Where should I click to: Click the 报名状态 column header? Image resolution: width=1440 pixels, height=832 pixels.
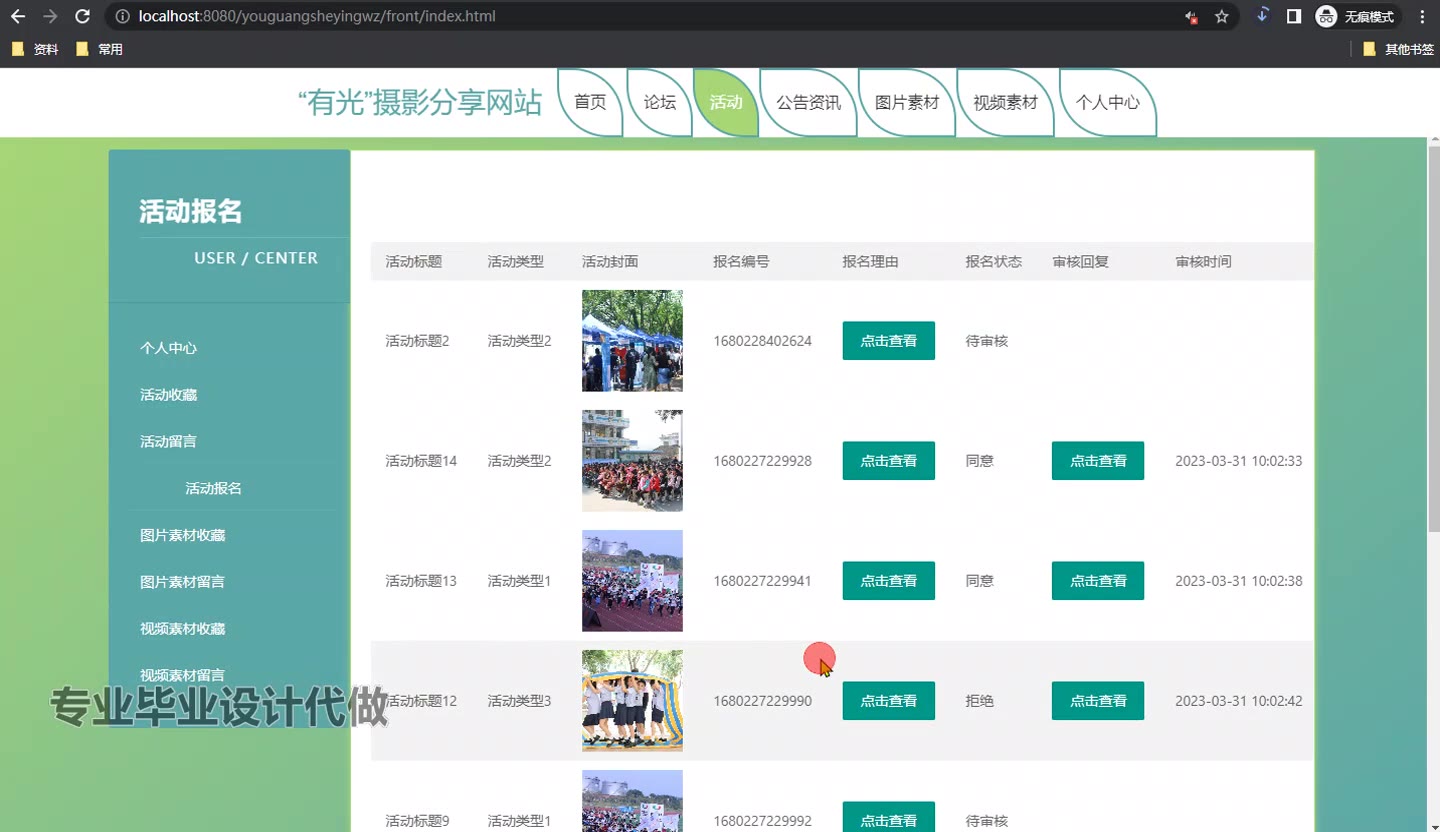(x=993, y=262)
